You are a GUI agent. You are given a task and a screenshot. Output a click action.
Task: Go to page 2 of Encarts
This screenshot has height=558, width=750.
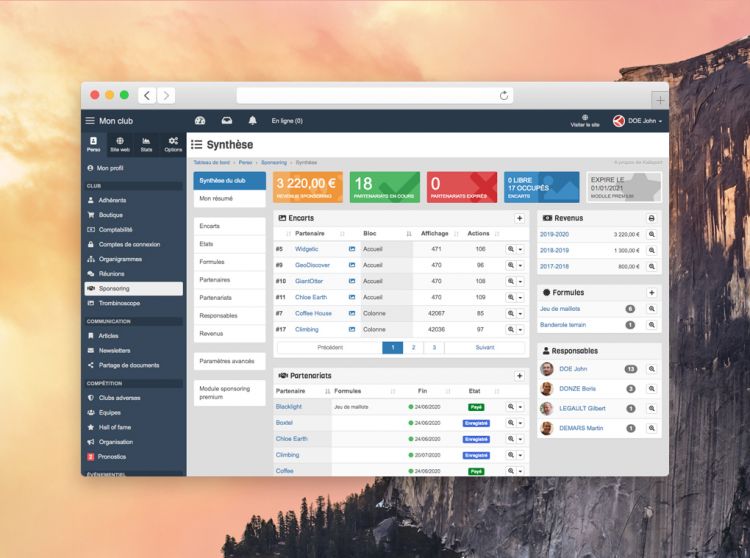(x=413, y=348)
